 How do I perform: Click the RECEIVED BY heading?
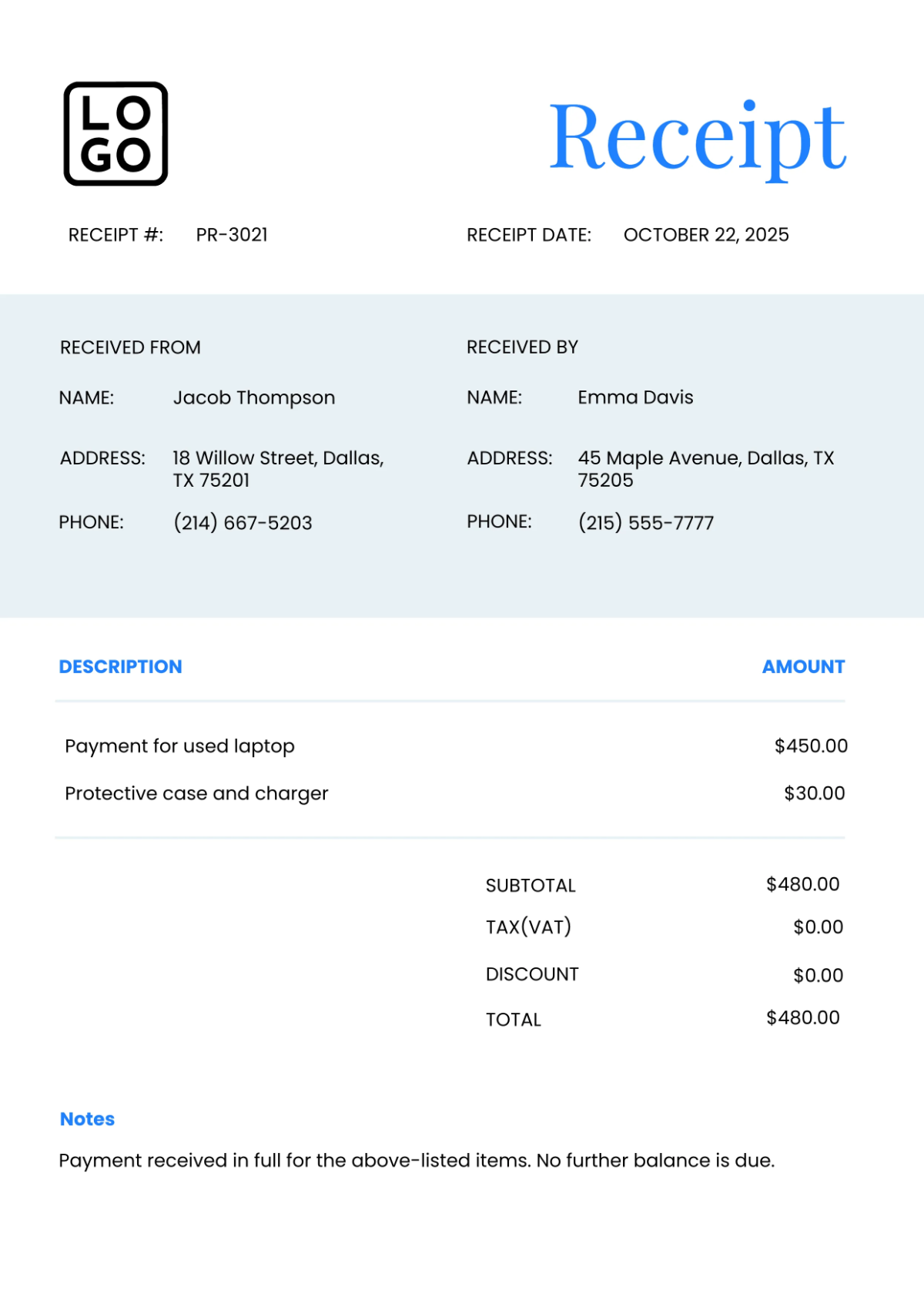pyautogui.click(x=522, y=347)
